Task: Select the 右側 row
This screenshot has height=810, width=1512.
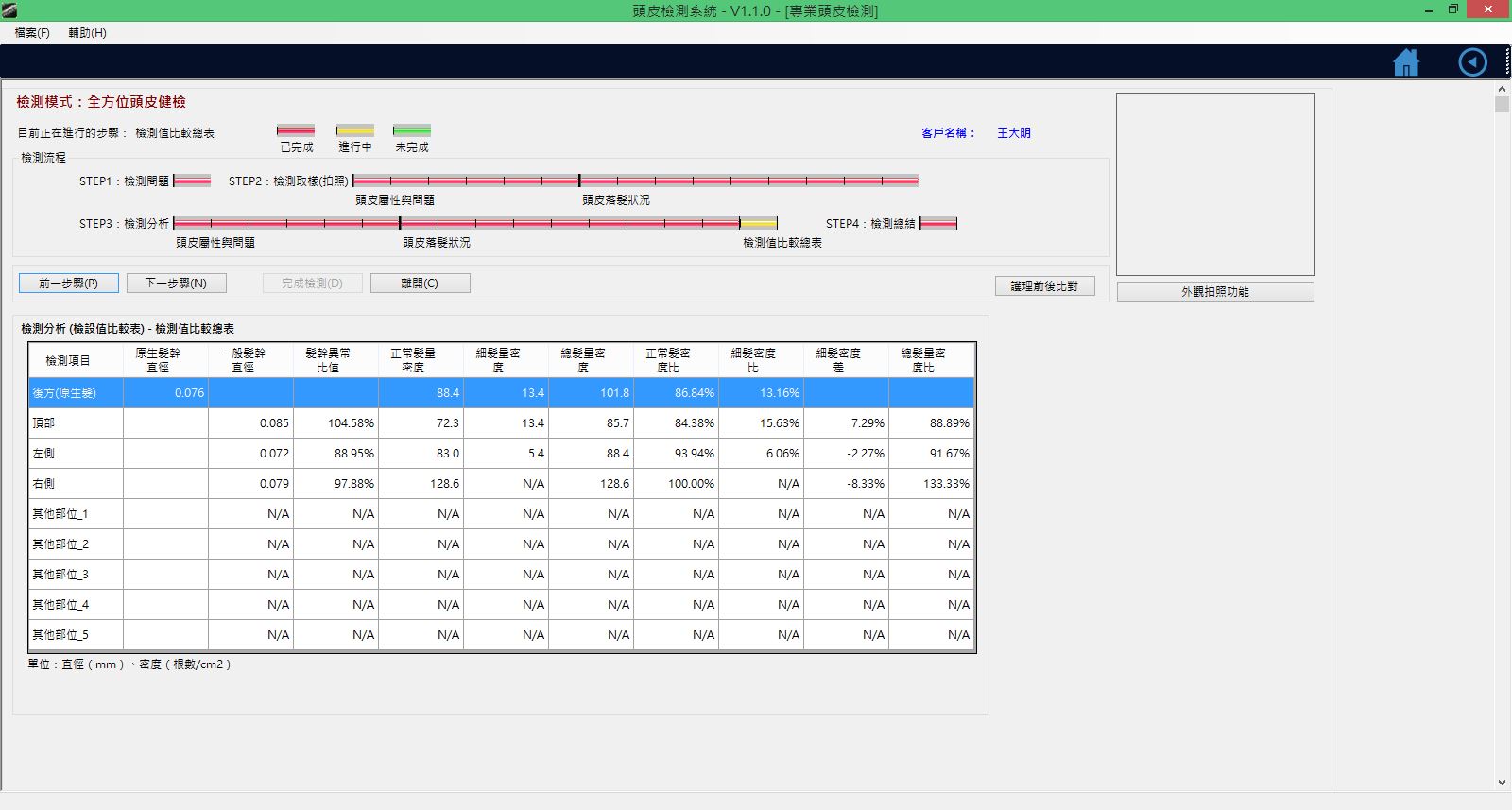Action: [x=502, y=484]
